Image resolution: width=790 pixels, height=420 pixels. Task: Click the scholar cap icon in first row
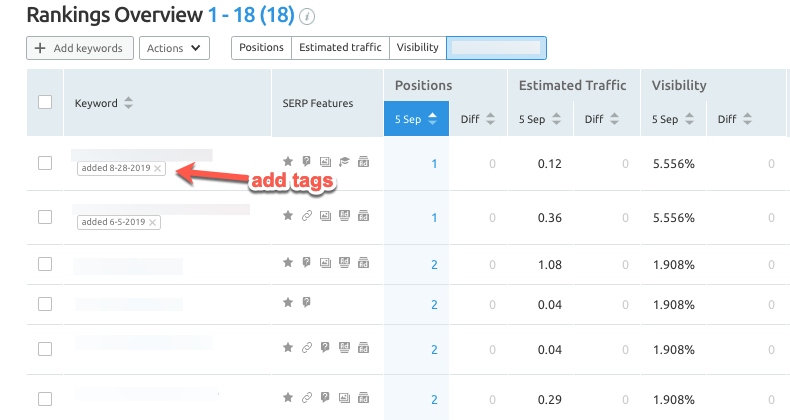345,162
